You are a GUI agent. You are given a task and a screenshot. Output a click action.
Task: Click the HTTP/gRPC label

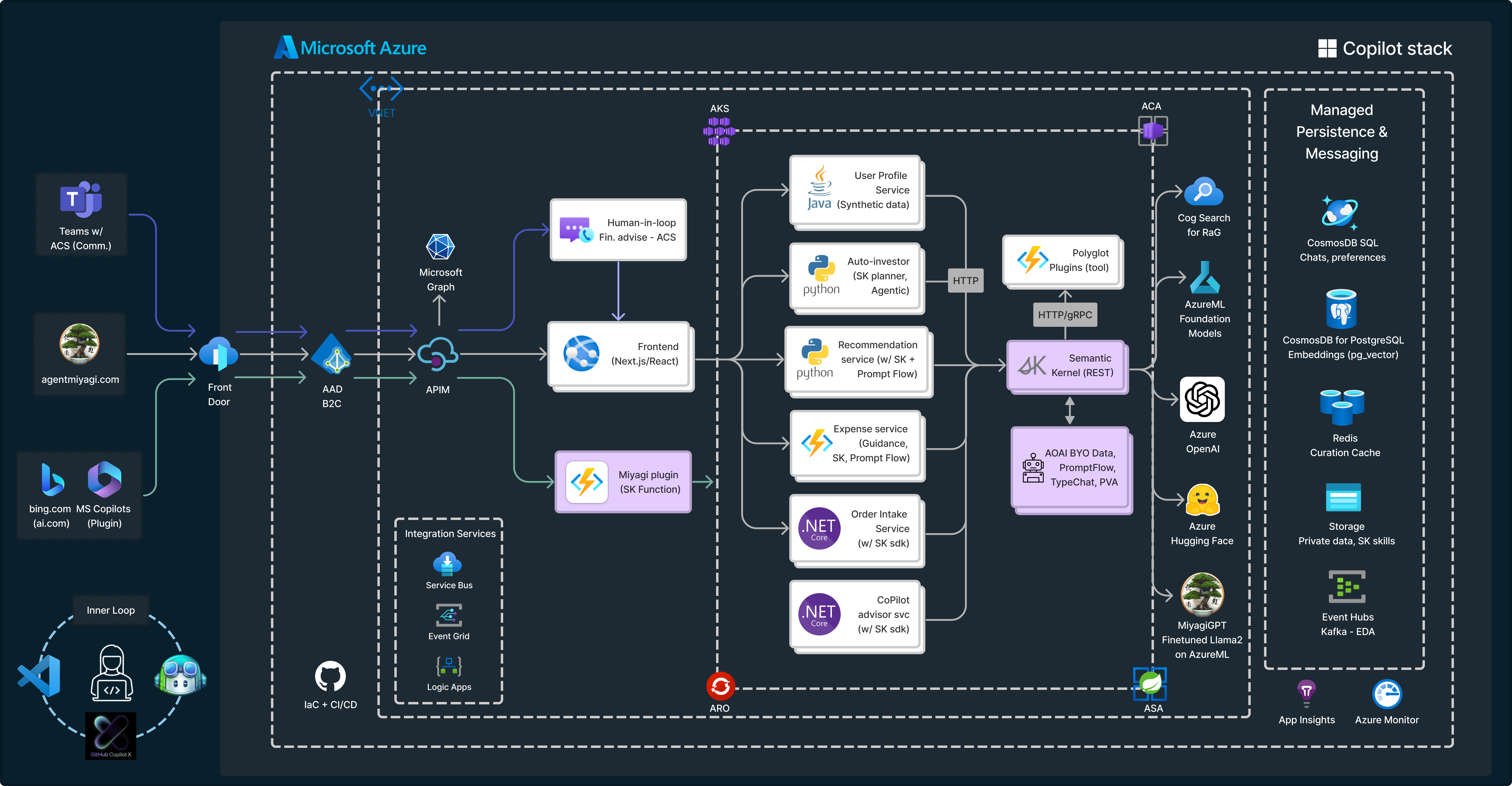(1065, 314)
